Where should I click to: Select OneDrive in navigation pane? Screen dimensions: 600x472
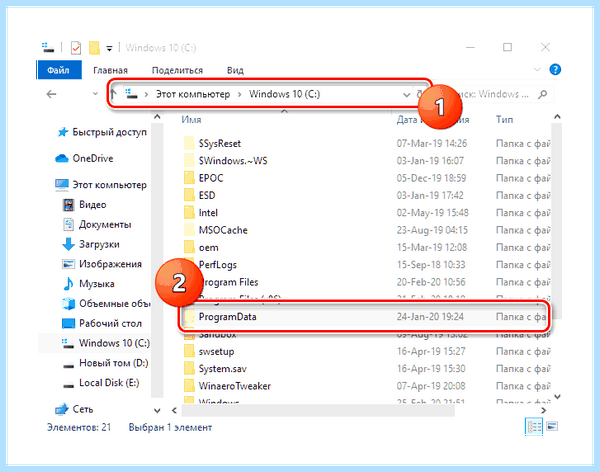tap(93, 158)
